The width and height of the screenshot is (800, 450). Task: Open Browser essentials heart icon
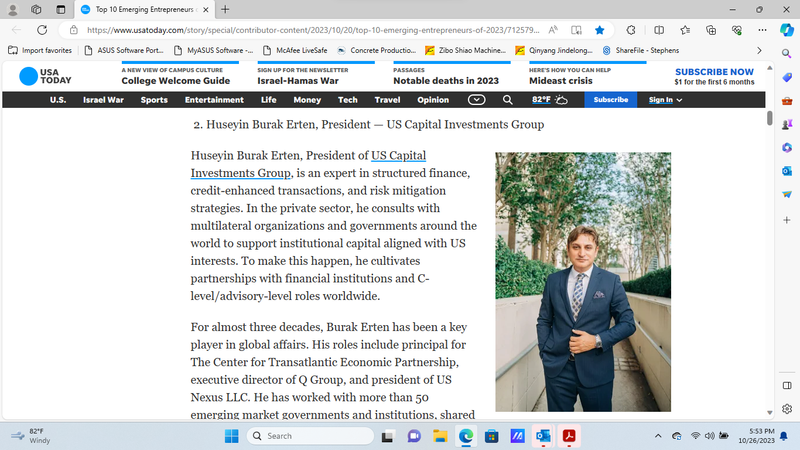pos(737,30)
